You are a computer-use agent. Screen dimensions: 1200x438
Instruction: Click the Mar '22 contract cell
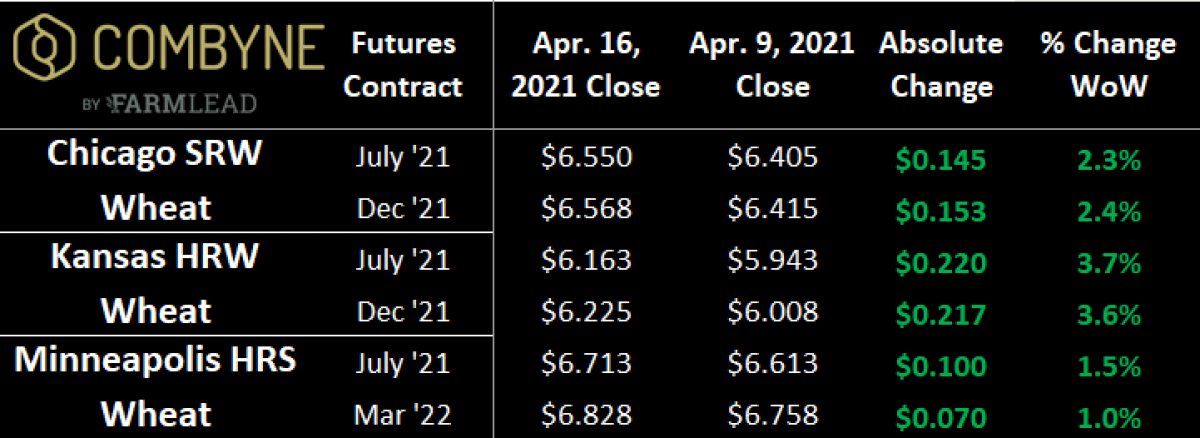point(403,414)
